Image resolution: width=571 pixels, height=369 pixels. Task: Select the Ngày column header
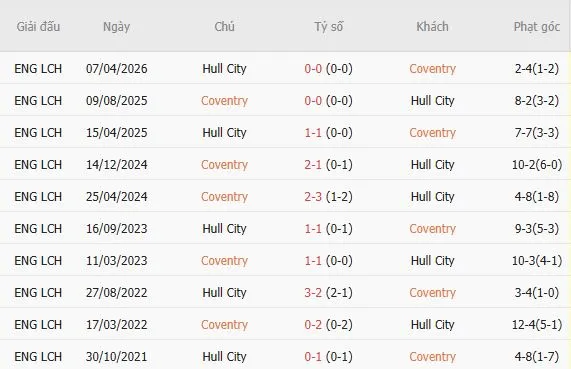[116, 27]
